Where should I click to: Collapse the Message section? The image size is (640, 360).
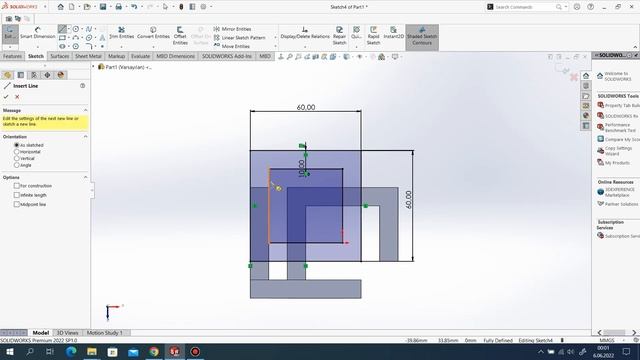tap(85, 110)
